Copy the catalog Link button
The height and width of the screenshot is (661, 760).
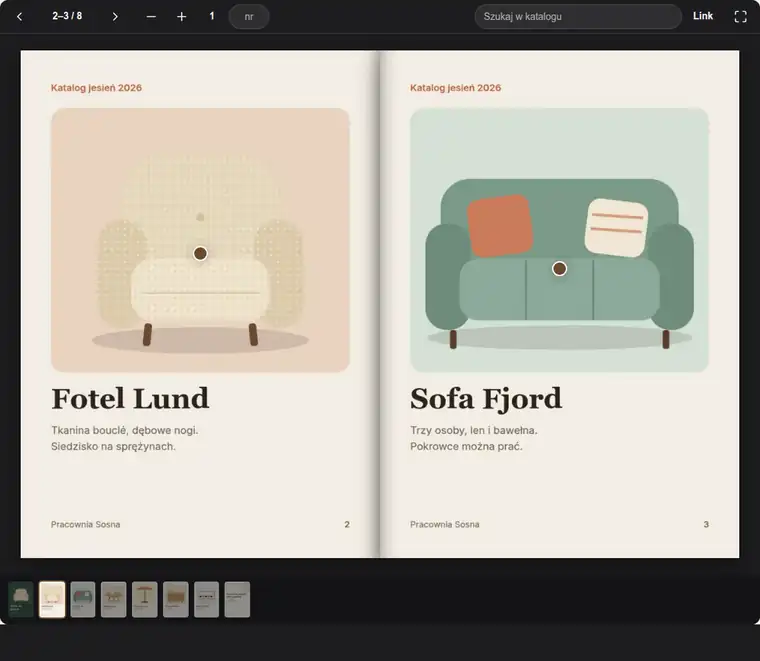point(703,16)
